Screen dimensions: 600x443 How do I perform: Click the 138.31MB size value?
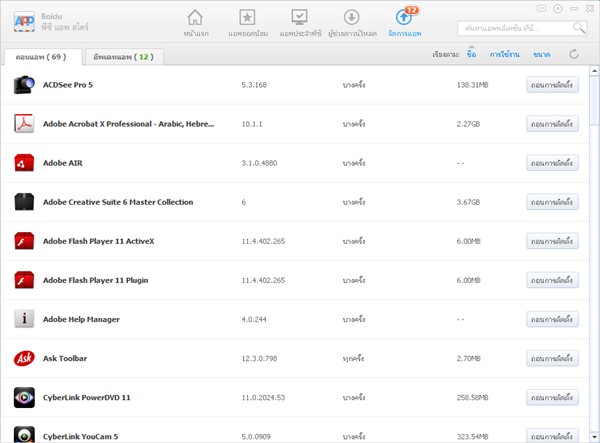(x=473, y=85)
